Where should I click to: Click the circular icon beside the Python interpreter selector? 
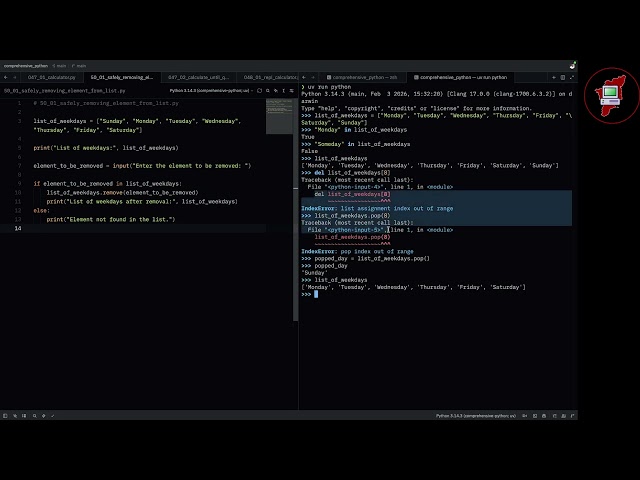pos(259,91)
